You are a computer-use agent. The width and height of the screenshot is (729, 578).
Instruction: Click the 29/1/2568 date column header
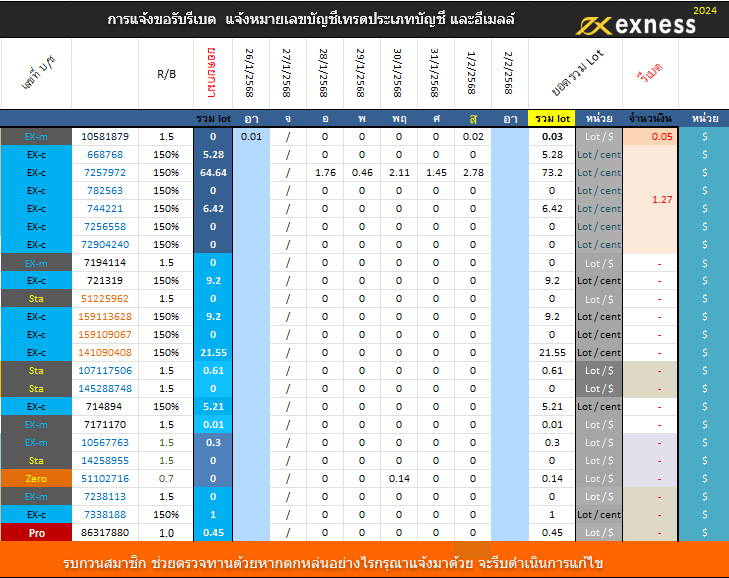pyautogui.click(x=361, y=73)
